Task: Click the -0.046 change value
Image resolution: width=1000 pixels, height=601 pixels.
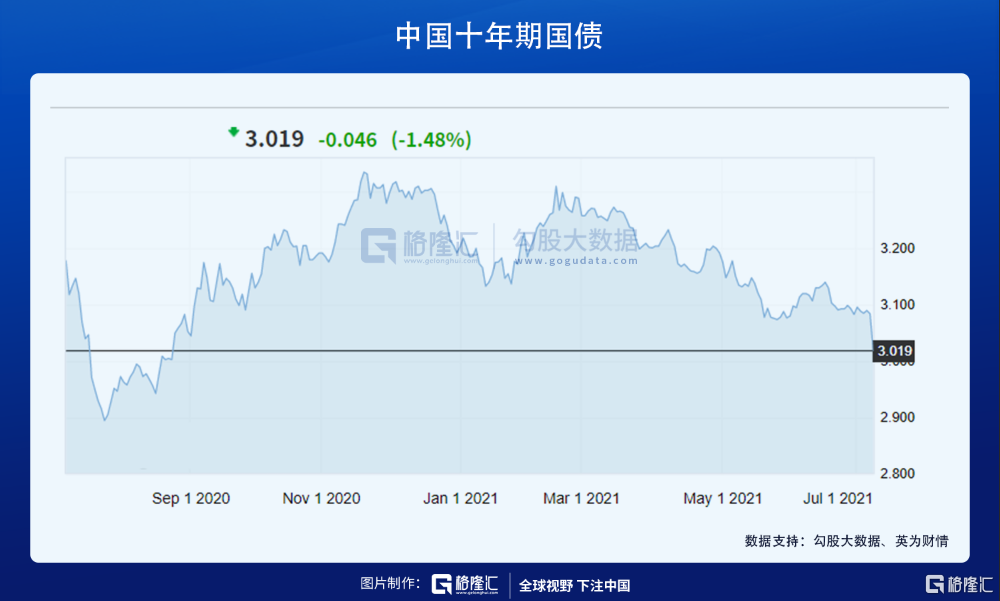Action: (x=347, y=141)
